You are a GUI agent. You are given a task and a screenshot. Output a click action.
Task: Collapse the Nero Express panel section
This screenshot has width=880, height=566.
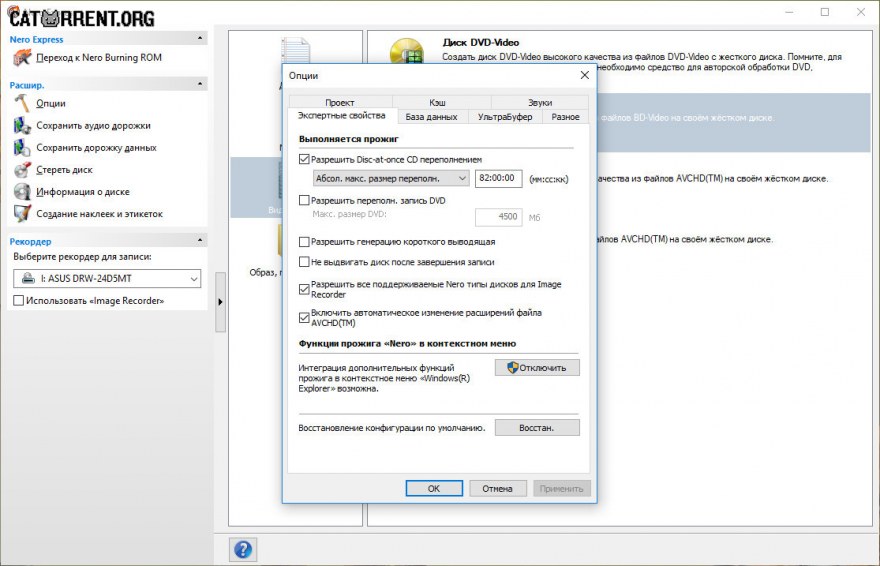point(200,39)
